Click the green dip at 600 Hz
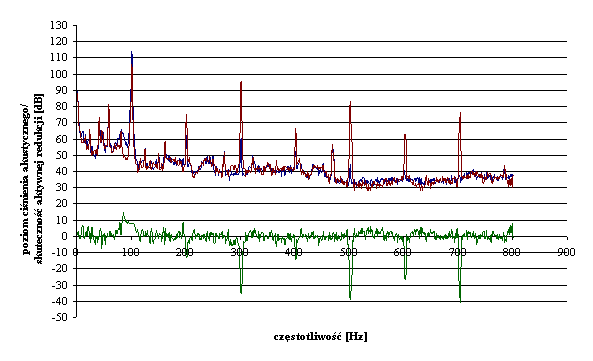593x361 pixels. pyautogui.click(x=405, y=279)
